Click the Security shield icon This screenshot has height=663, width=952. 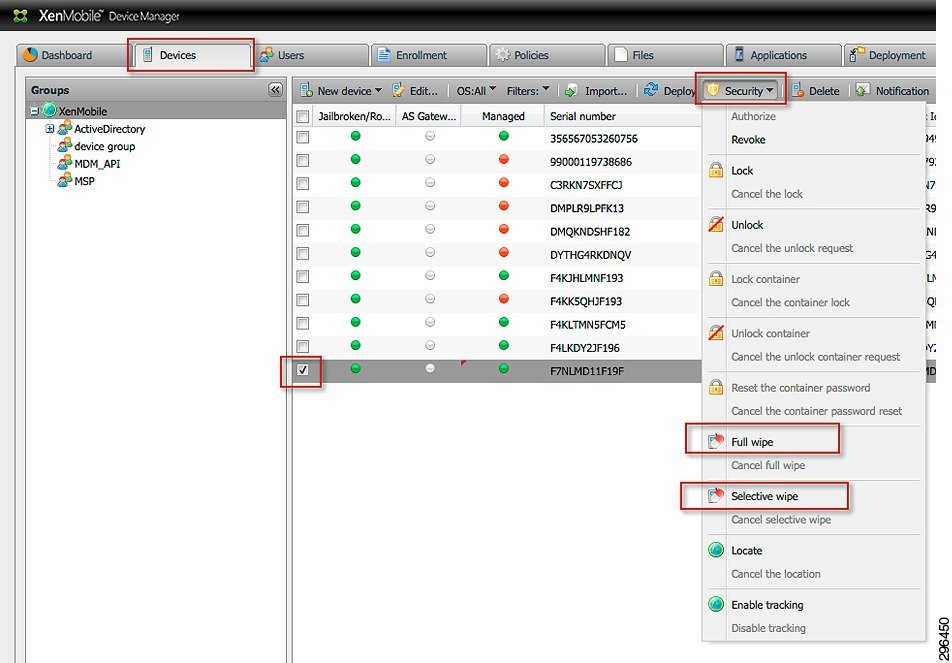click(x=712, y=90)
